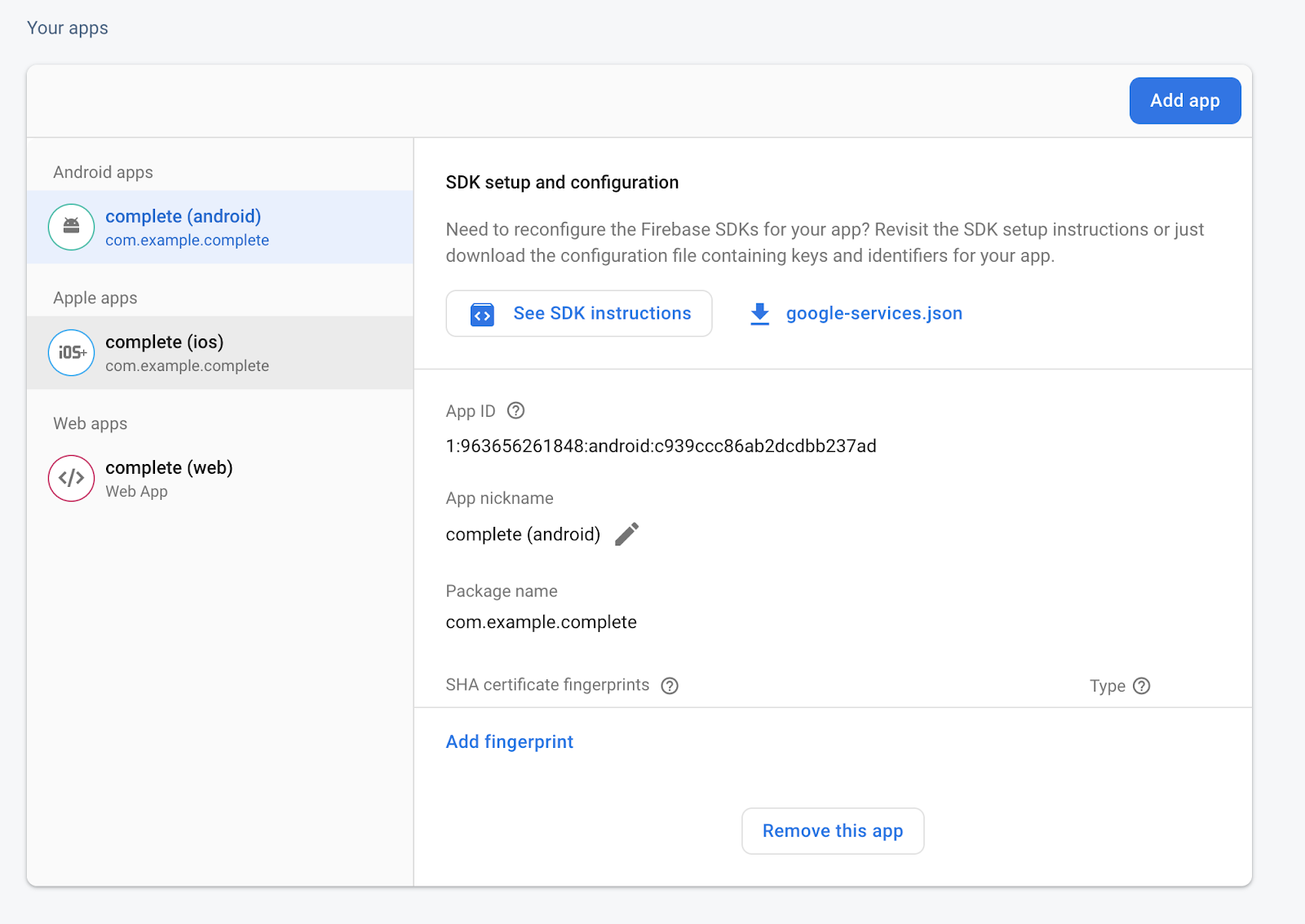Viewport: 1305px width, 924px height.
Task: Click code icon inside See SDK instructions
Action: [x=482, y=314]
